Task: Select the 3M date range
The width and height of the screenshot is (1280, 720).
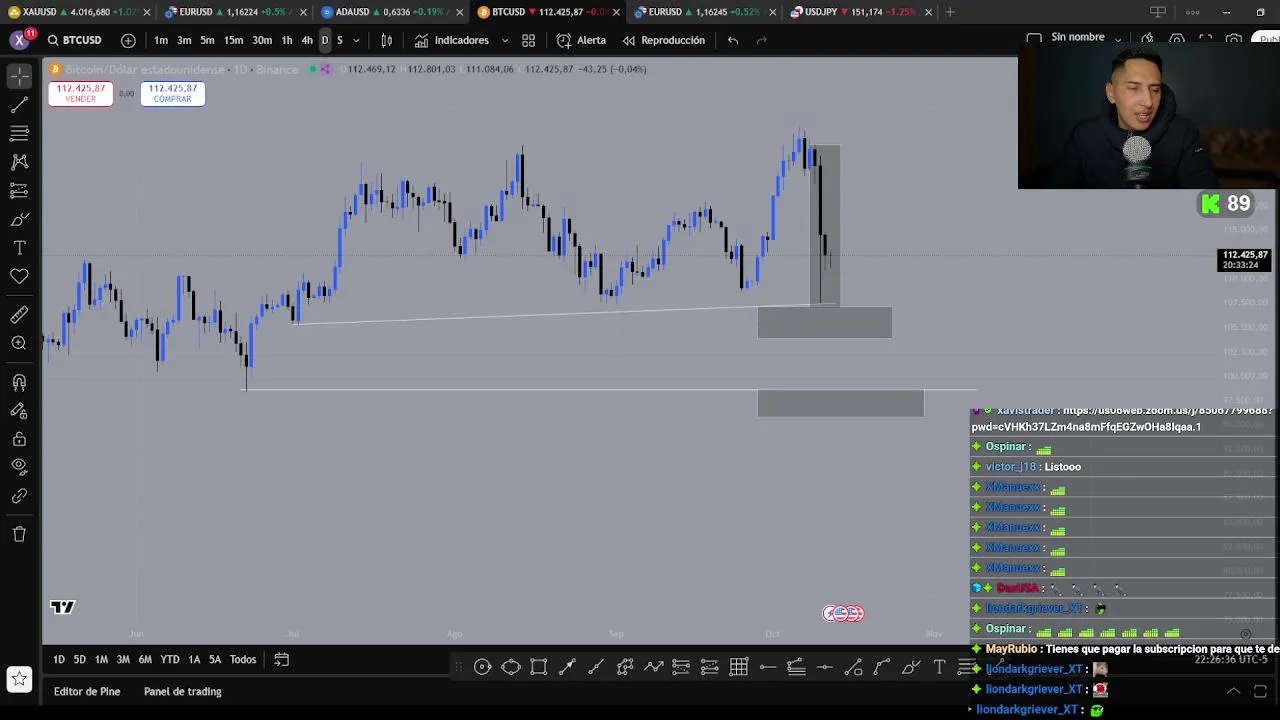Action: click(123, 659)
